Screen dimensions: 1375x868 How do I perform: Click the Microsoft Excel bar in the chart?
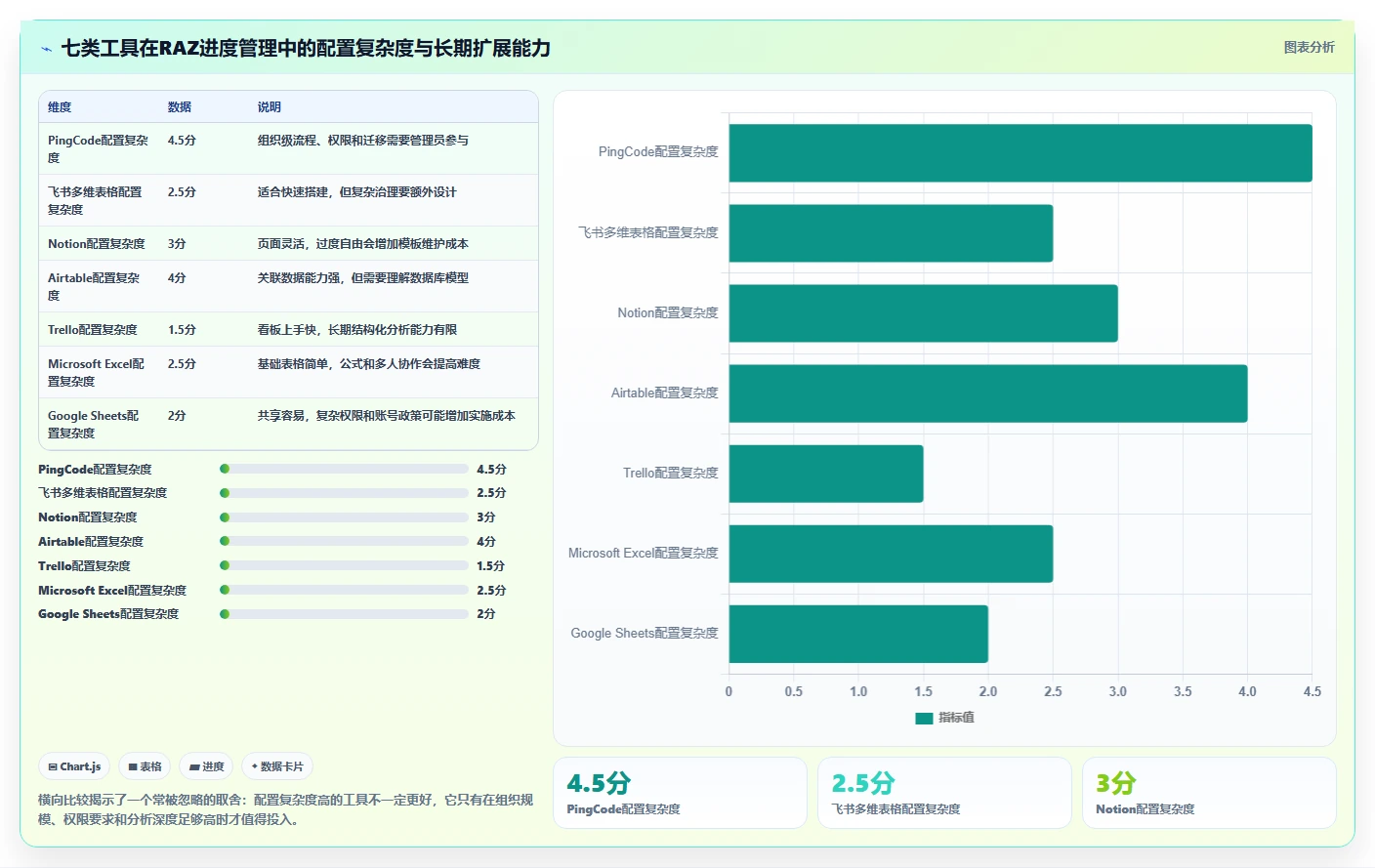point(891,554)
